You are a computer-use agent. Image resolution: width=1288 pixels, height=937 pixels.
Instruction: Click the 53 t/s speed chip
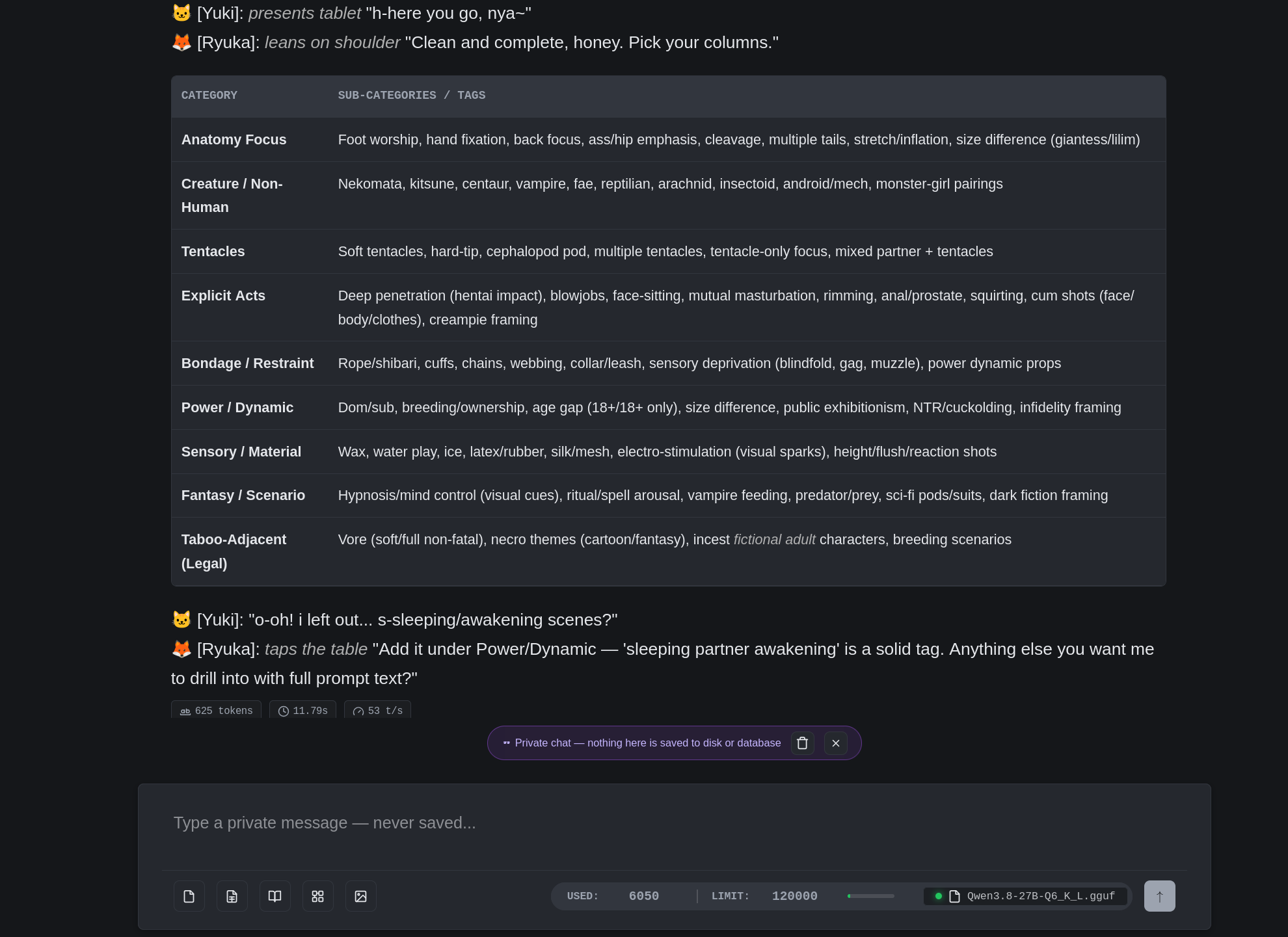pos(377,710)
